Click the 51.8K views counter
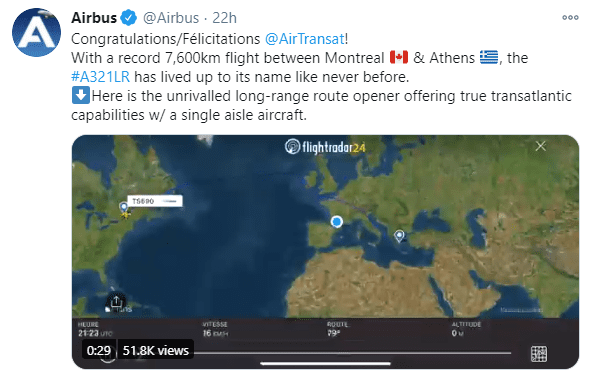 point(156,351)
